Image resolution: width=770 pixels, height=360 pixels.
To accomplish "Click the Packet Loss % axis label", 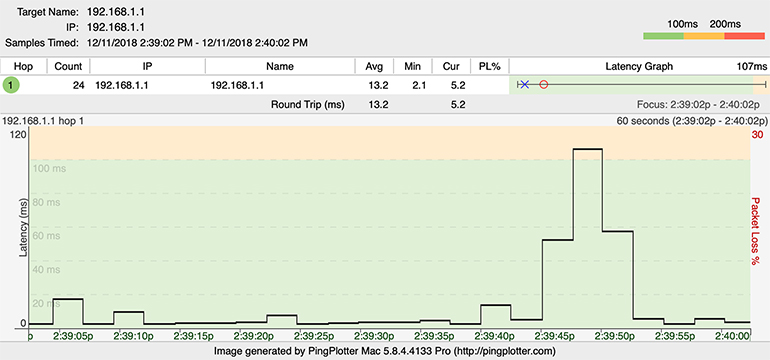I will [x=756, y=231].
